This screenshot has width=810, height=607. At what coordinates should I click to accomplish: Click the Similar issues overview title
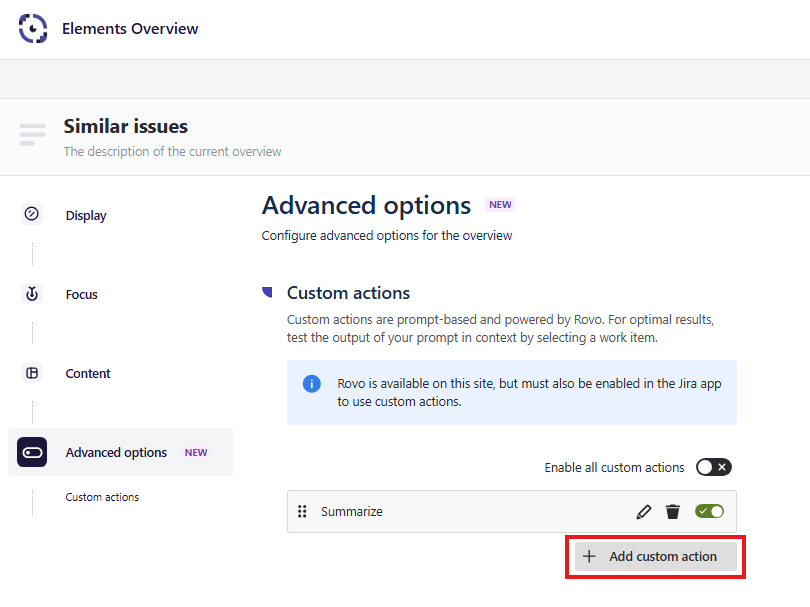point(126,126)
